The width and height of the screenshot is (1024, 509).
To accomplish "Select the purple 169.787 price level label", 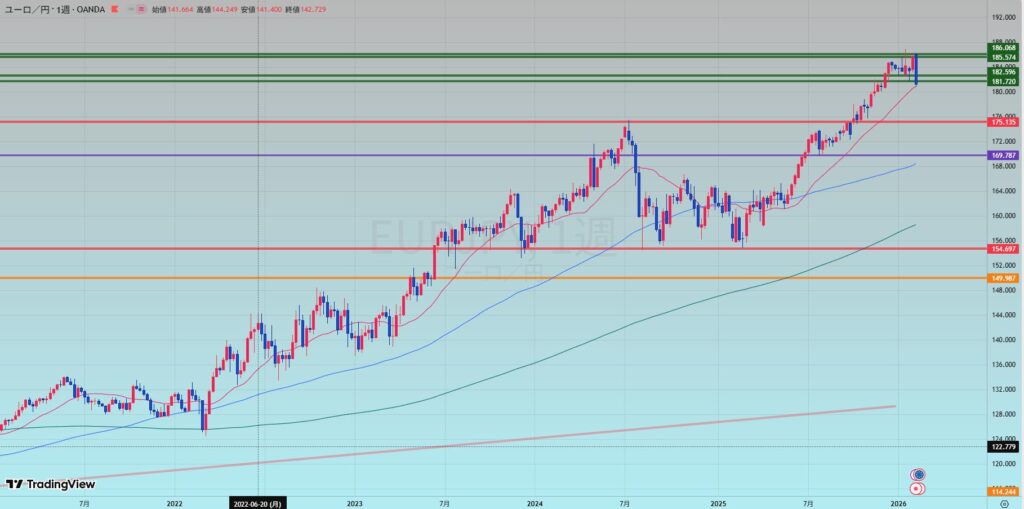I will (x=1003, y=156).
